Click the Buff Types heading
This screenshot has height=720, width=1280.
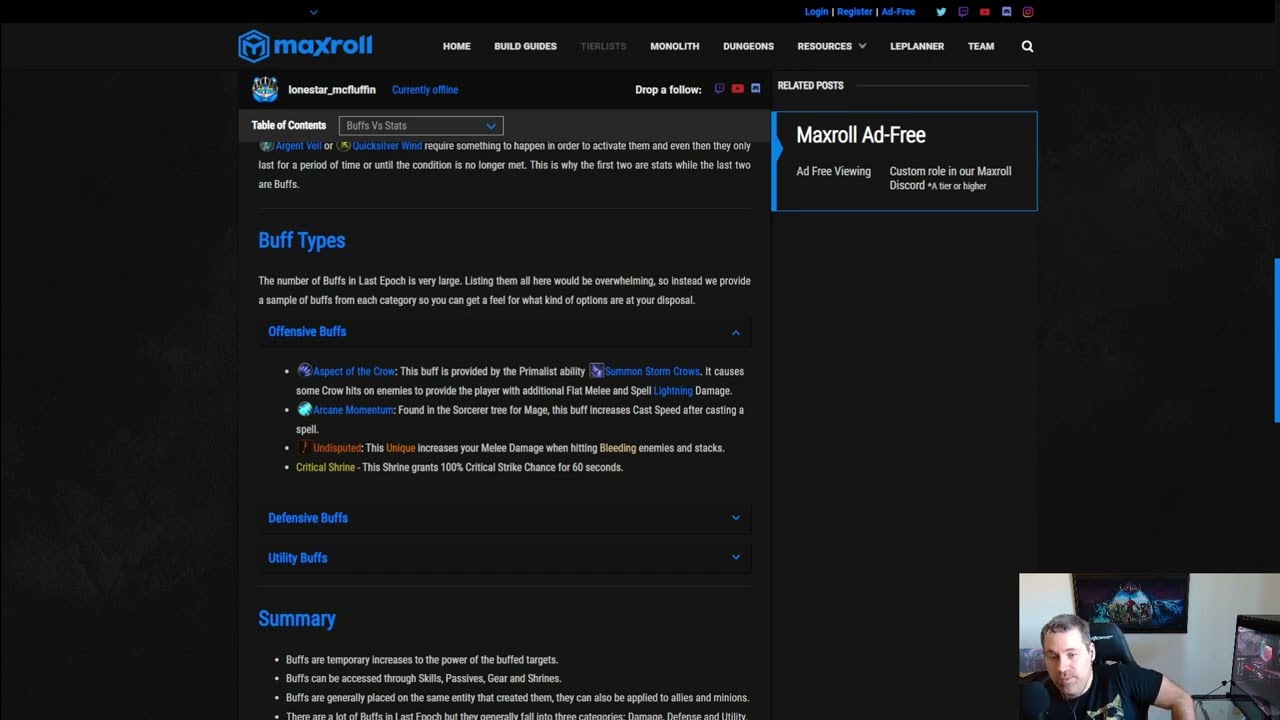(302, 240)
